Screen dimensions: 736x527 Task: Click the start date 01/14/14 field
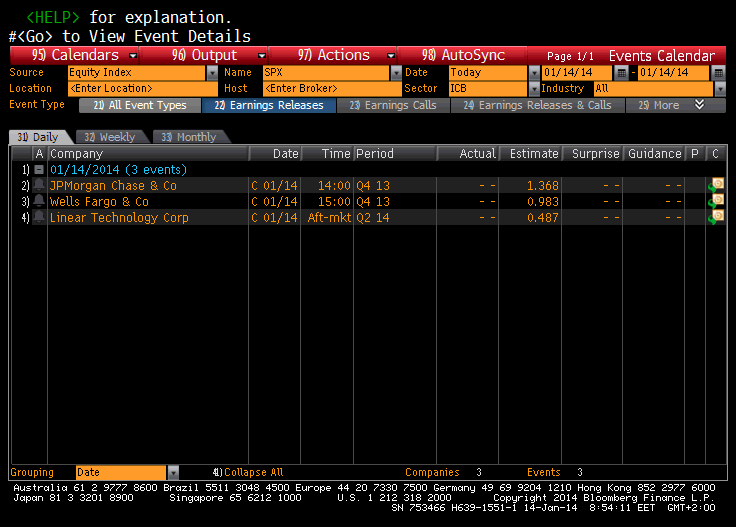coord(577,72)
